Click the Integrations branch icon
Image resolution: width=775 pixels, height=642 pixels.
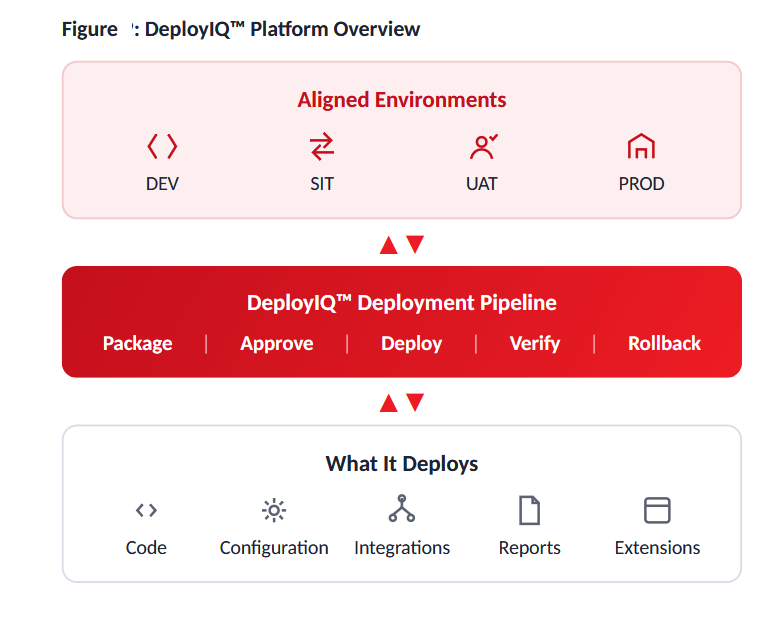(x=402, y=509)
